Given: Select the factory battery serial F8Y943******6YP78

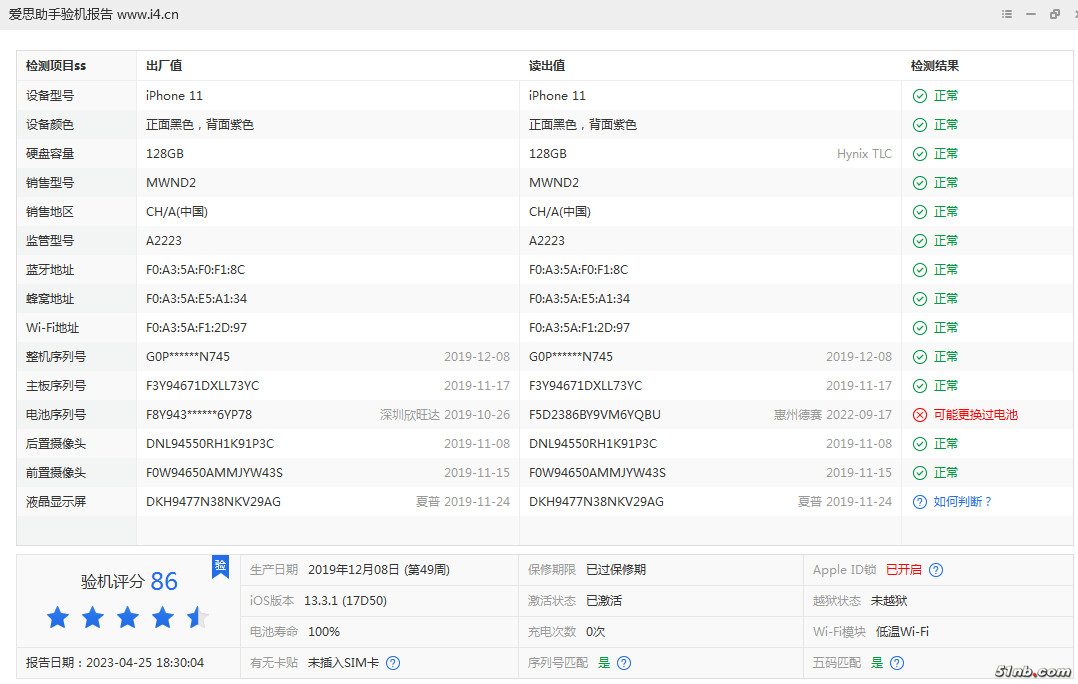Looking at the screenshot, I should point(199,415).
